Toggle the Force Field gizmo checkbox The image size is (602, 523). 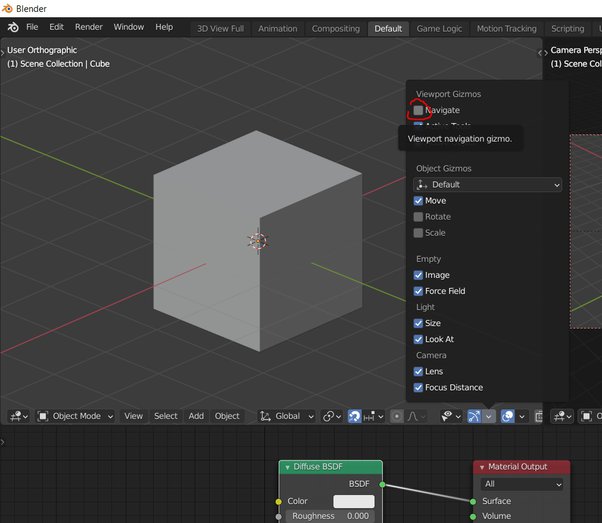click(x=418, y=291)
